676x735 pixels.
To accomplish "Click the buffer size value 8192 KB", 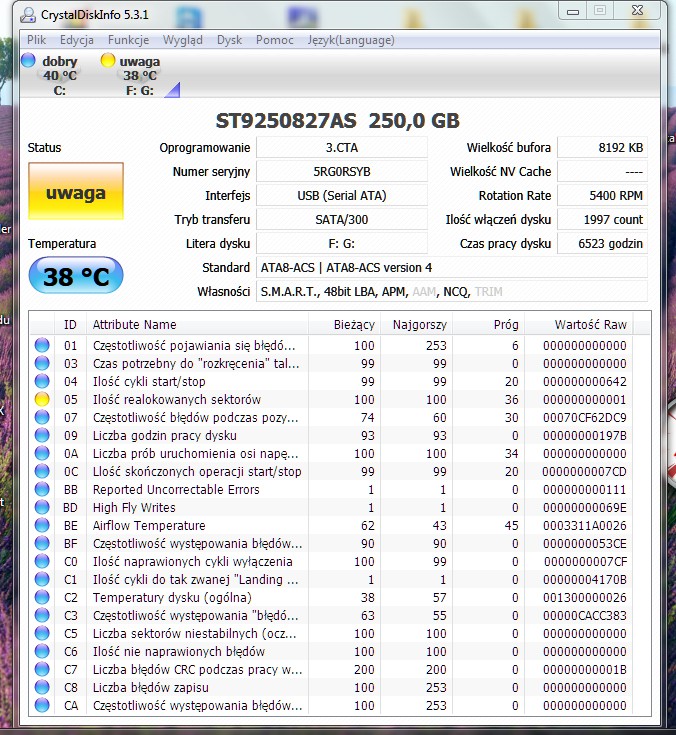I will pyautogui.click(x=602, y=148).
